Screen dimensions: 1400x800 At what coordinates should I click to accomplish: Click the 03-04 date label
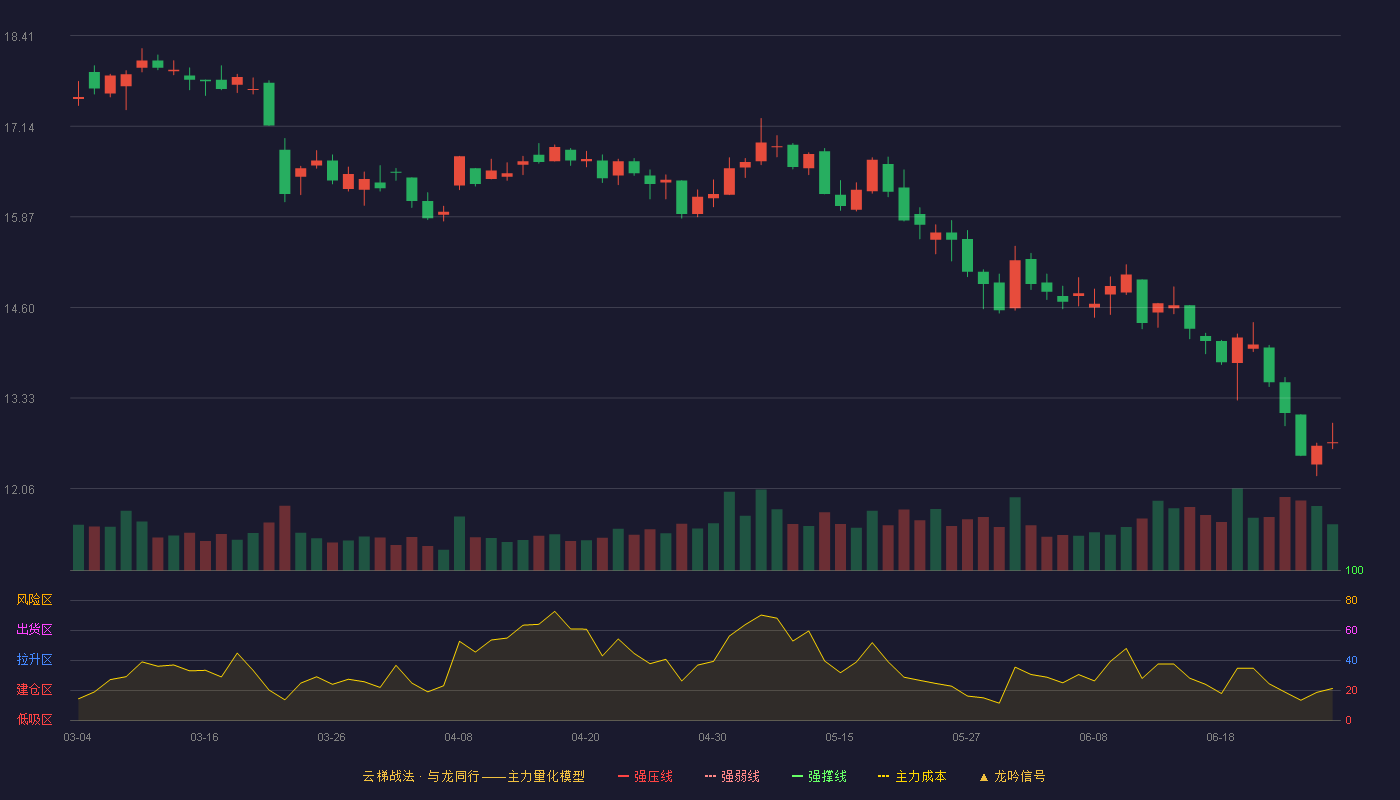[x=77, y=737]
